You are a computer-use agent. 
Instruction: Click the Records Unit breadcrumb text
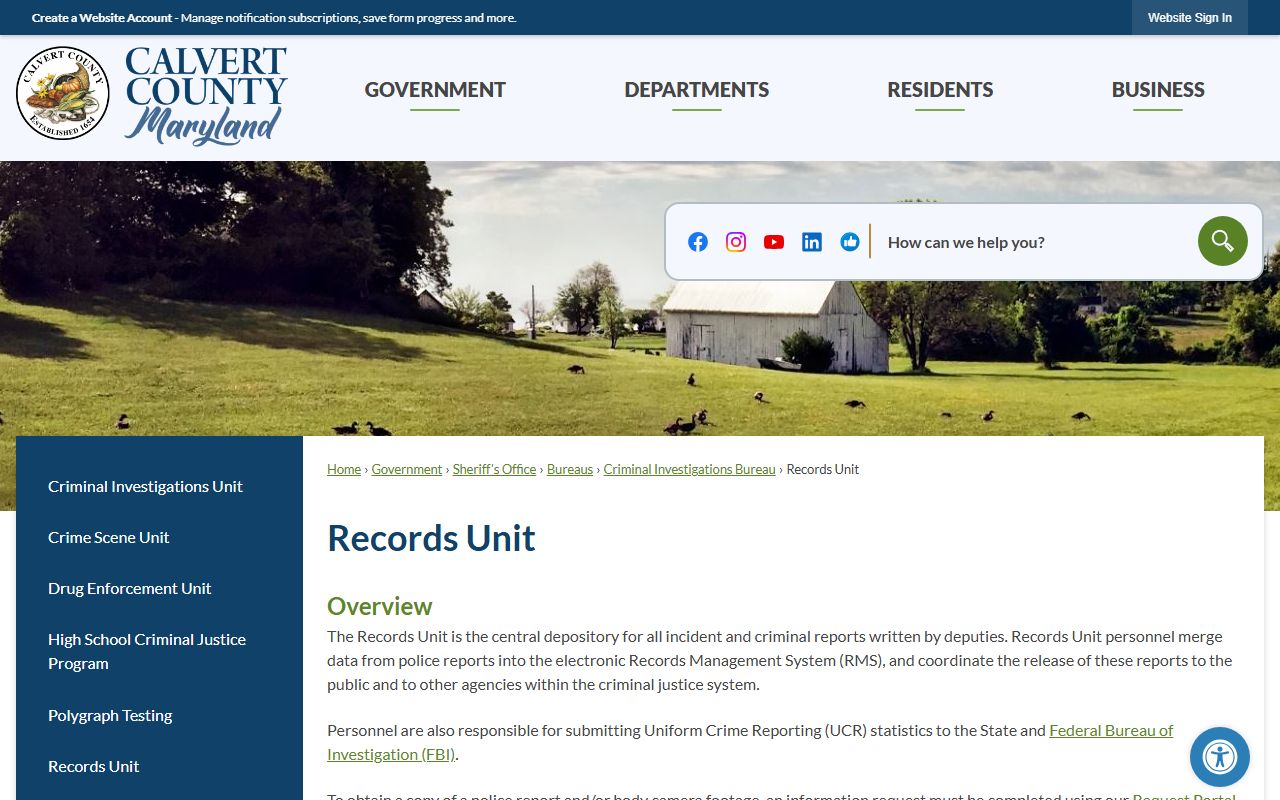(x=823, y=469)
